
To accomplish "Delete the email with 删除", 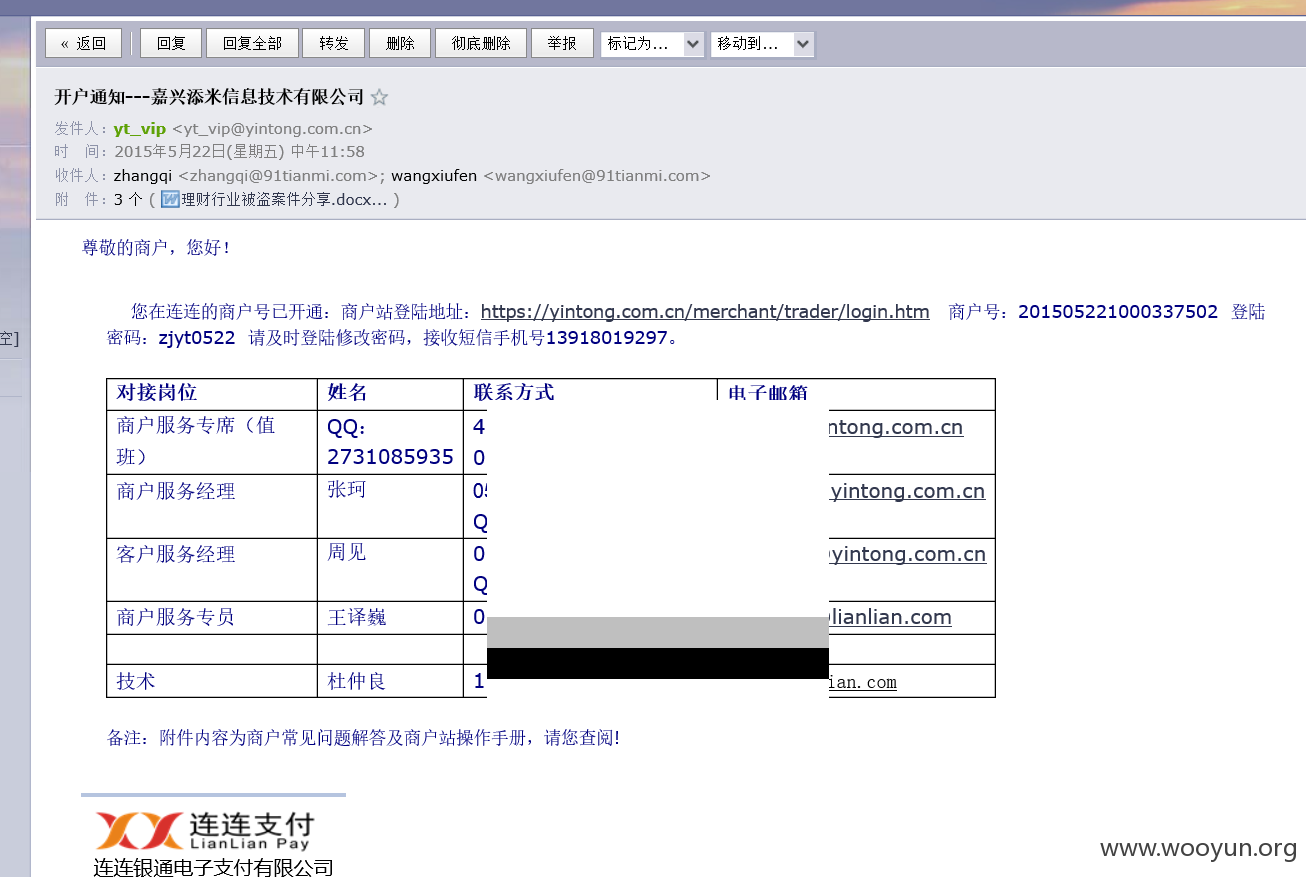I will point(400,43).
